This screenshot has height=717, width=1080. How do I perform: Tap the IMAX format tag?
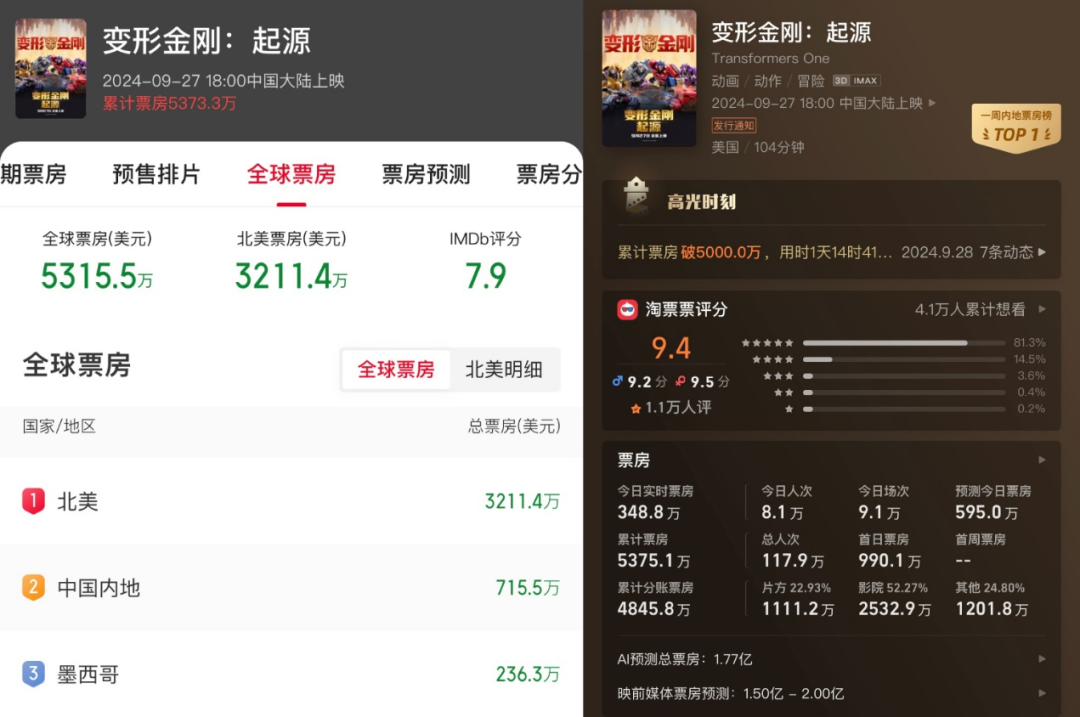click(x=866, y=81)
